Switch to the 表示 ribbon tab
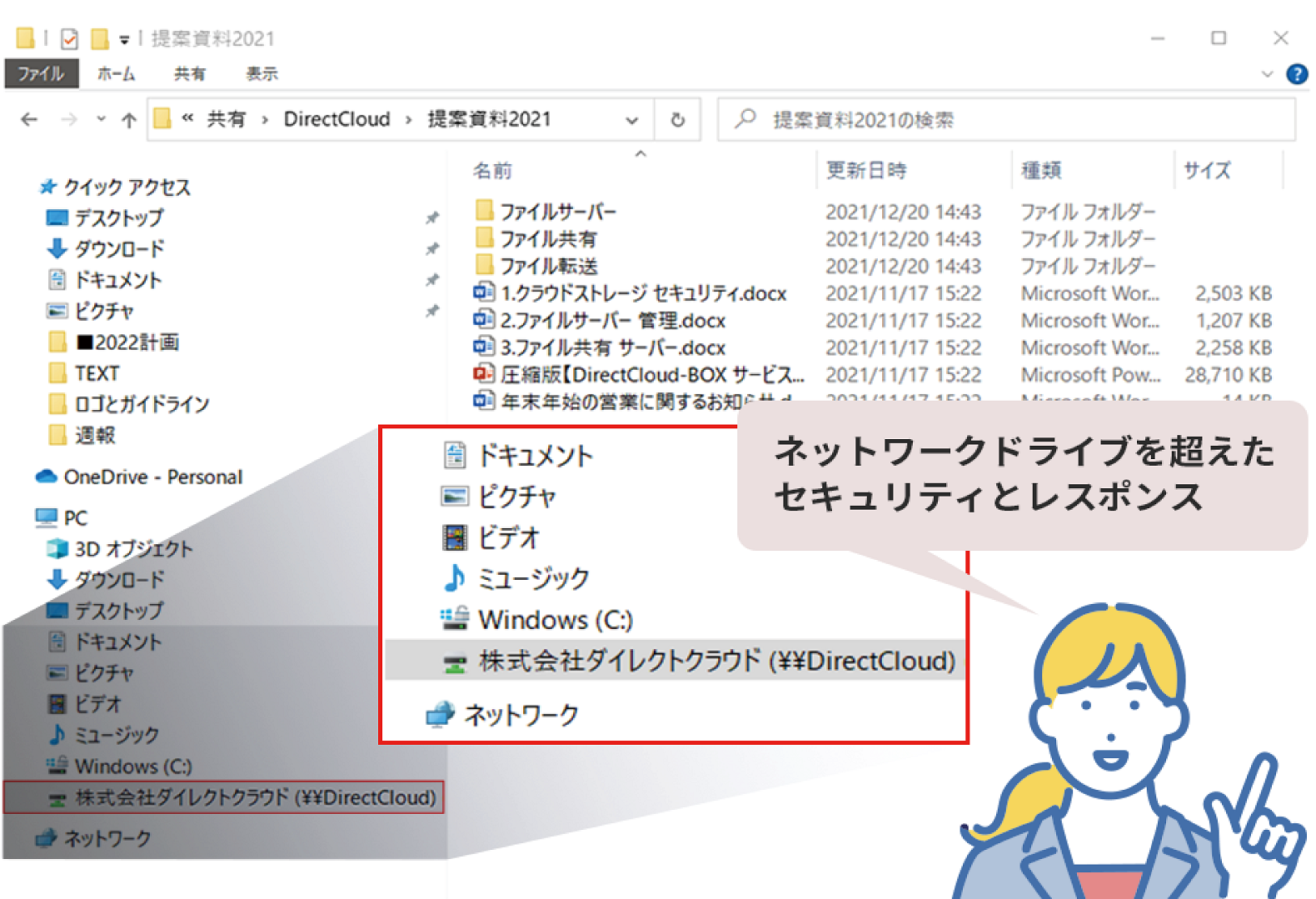Image resolution: width=1316 pixels, height=899 pixels. [262, 73]
